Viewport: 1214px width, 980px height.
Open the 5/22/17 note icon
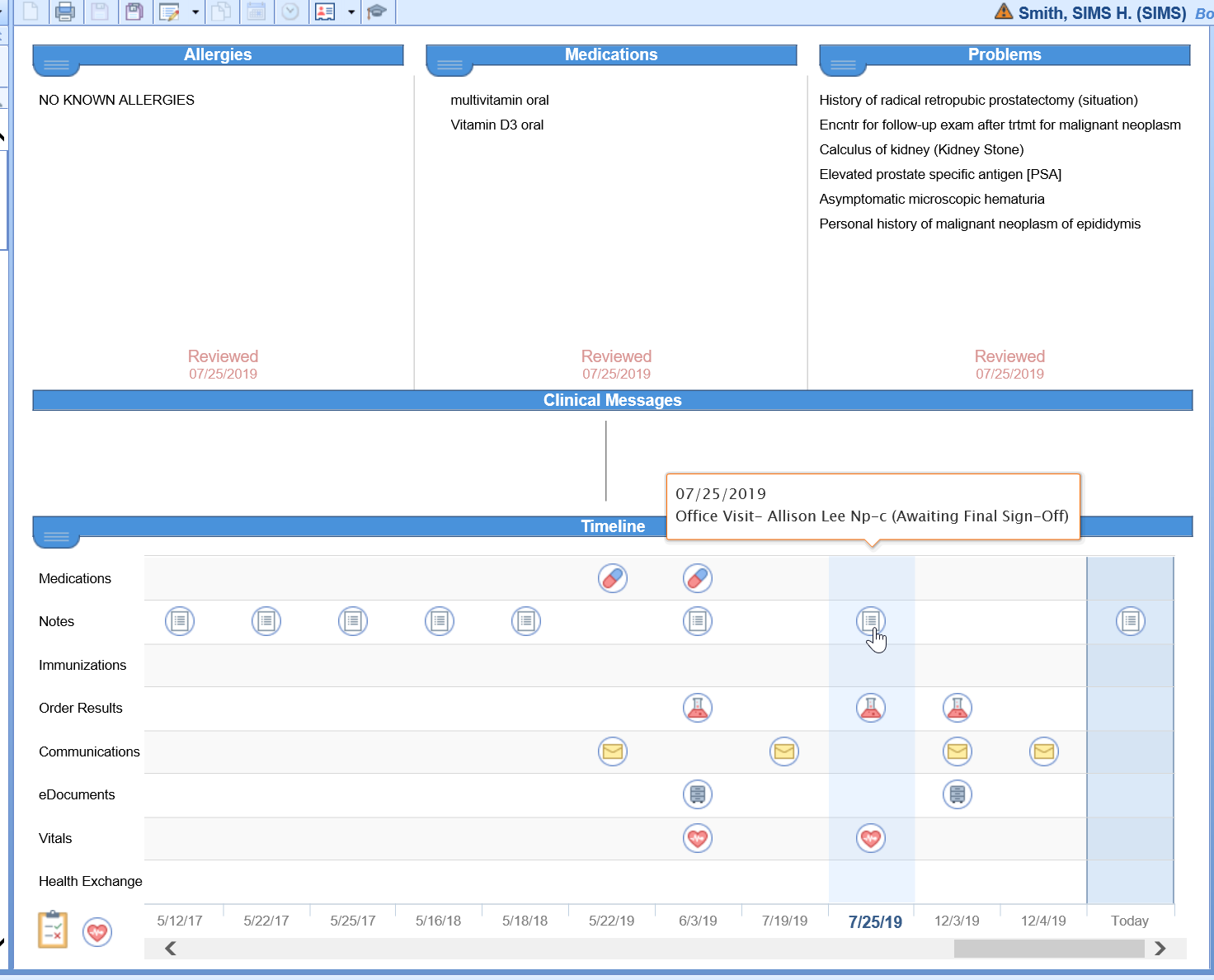tap(266, 621)
